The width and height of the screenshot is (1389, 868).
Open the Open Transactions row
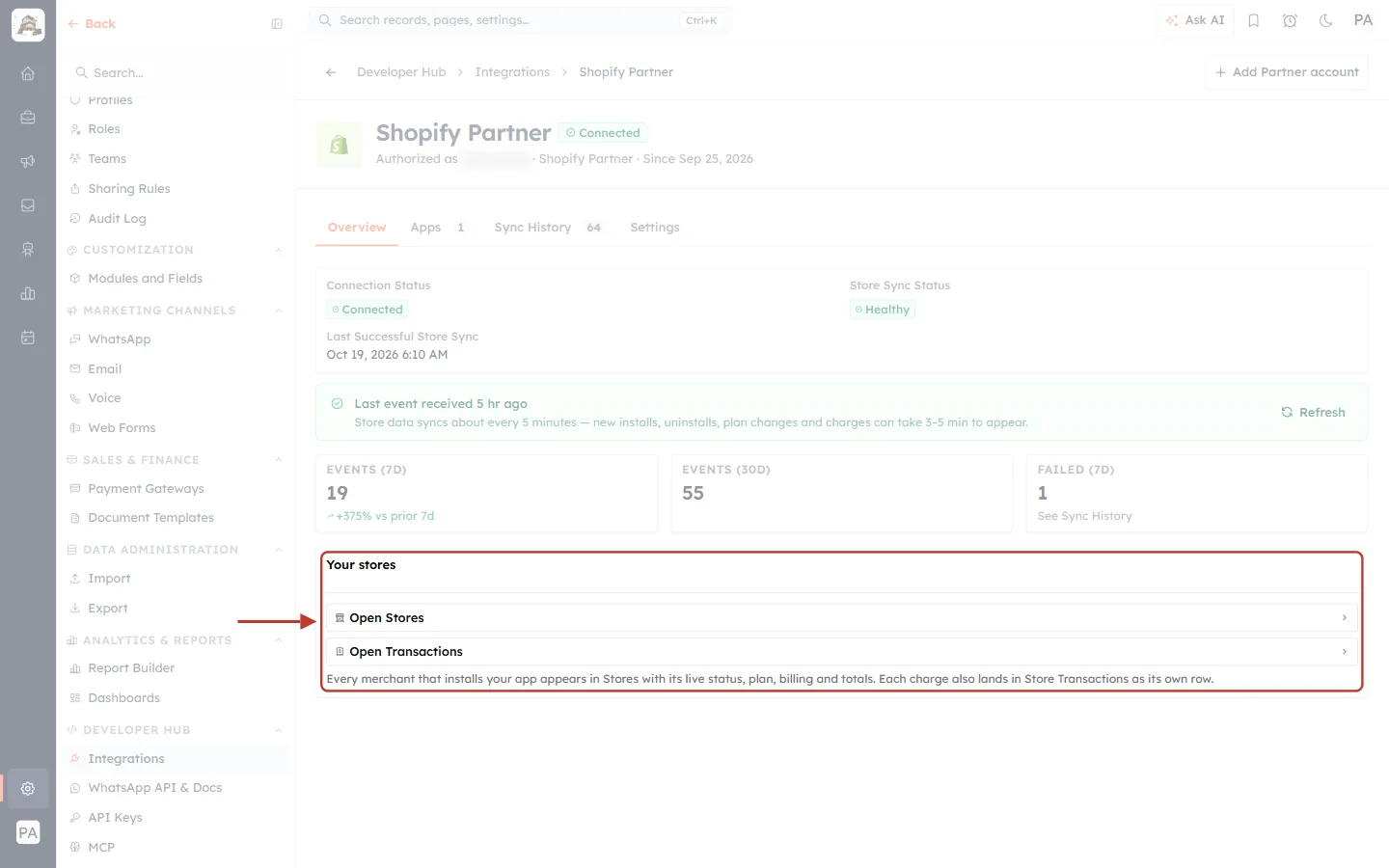[842, 652]
